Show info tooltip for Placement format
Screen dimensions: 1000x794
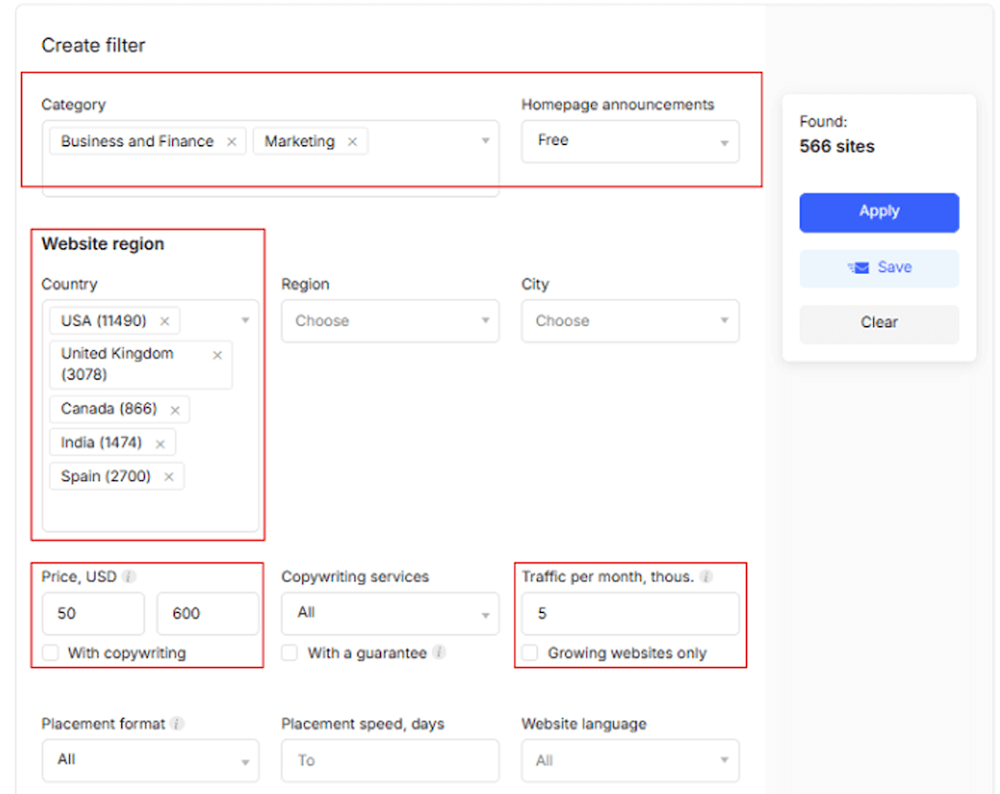pos(177,724)
